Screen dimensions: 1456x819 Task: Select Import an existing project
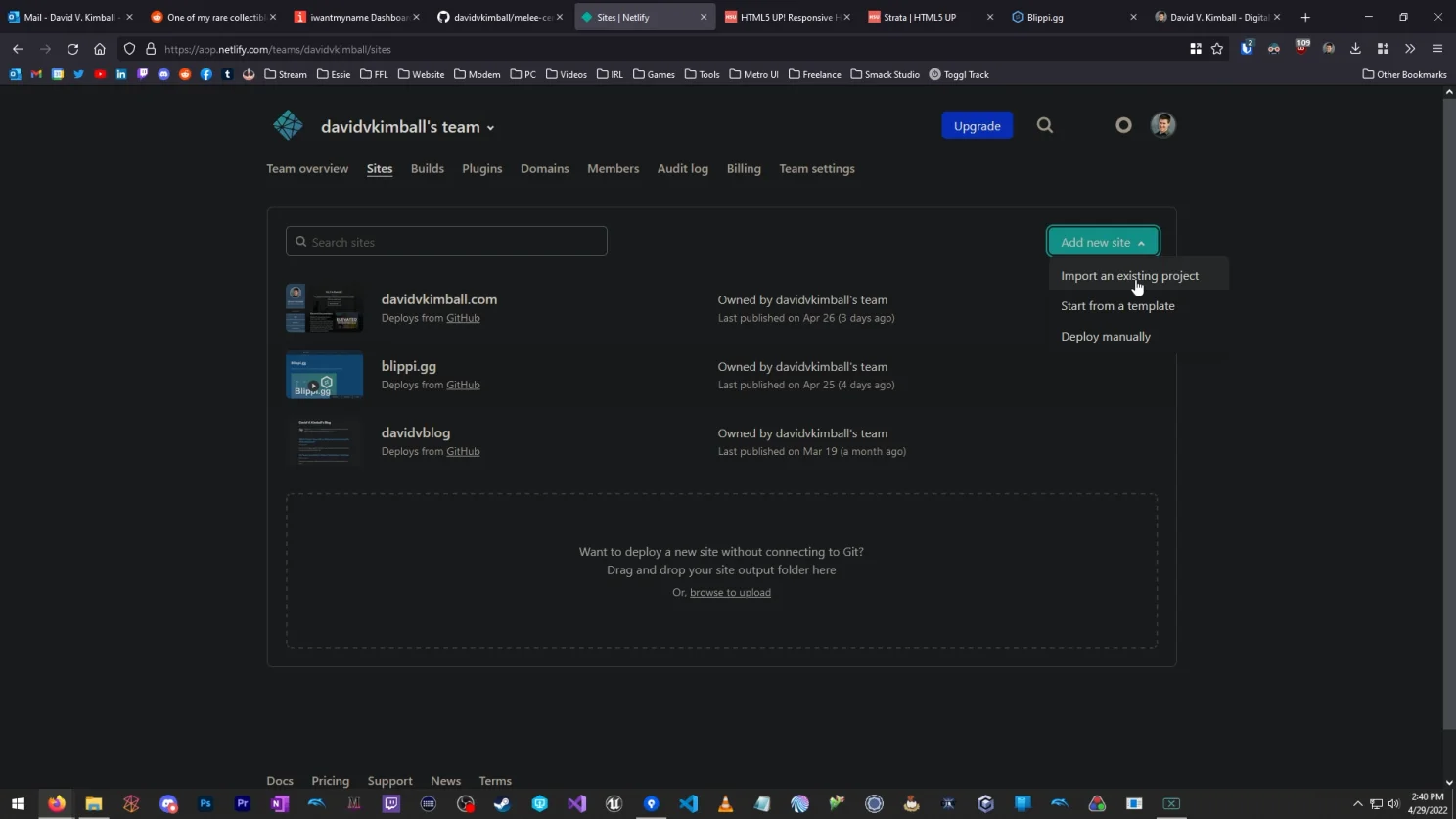tap(1129, 275)
